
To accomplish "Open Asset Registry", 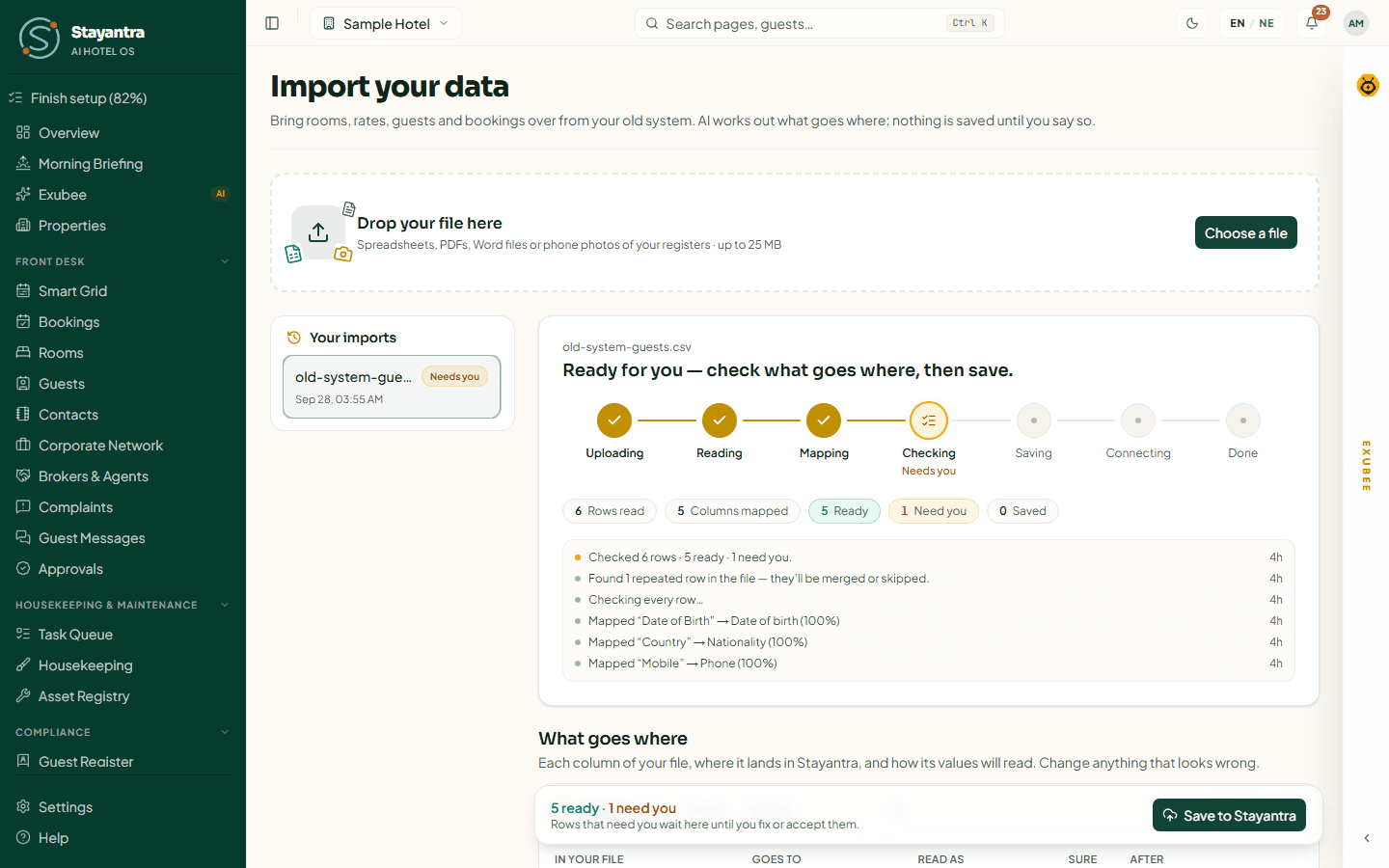I will click(123, 696).
